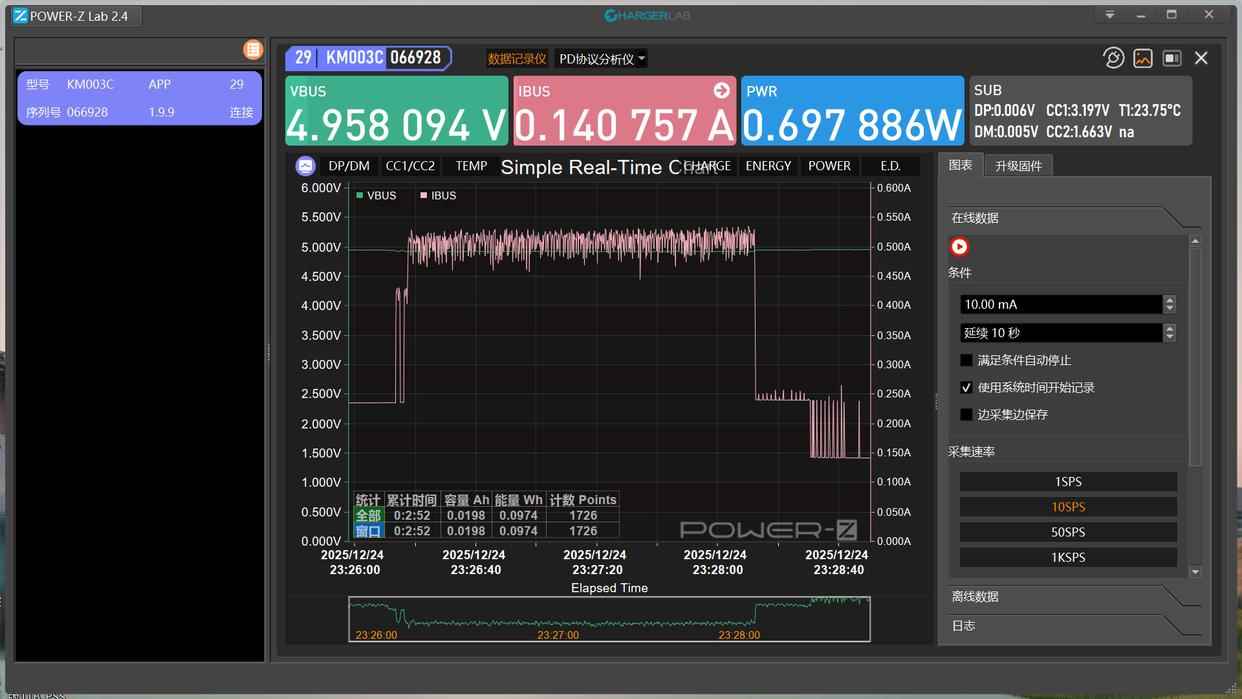Image resolution: width=1242 pixels, height=699 pixels.
Task: Toggle the side panel layout icon
Action: (1172, 58)
